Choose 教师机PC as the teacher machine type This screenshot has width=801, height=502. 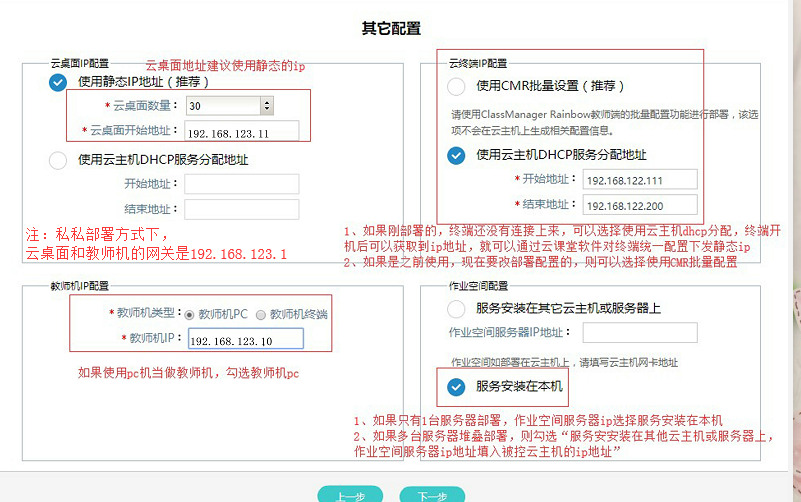(x=191, y=314)
